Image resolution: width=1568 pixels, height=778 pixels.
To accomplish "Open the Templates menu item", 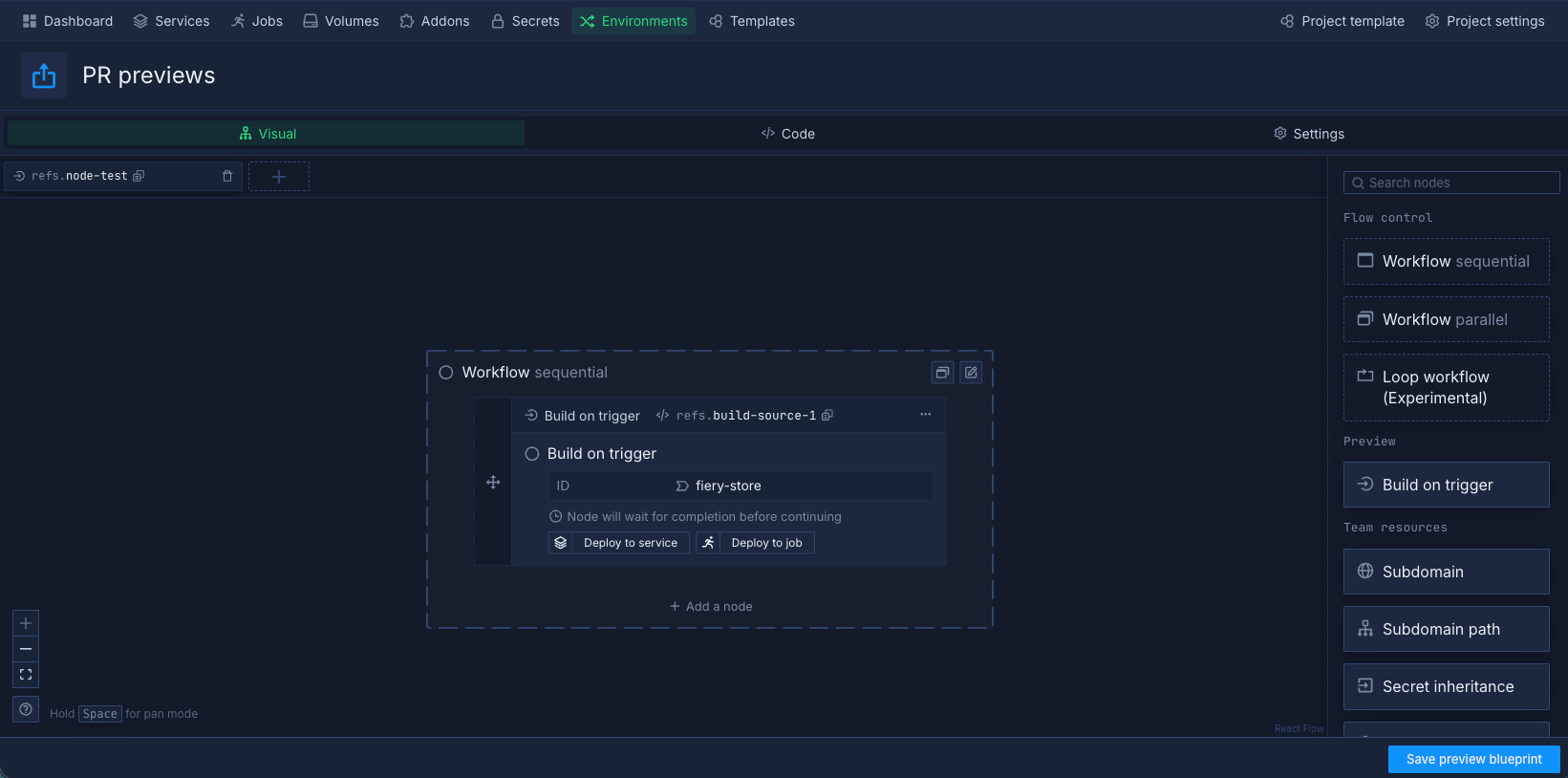I will click(x=752, y=21).
